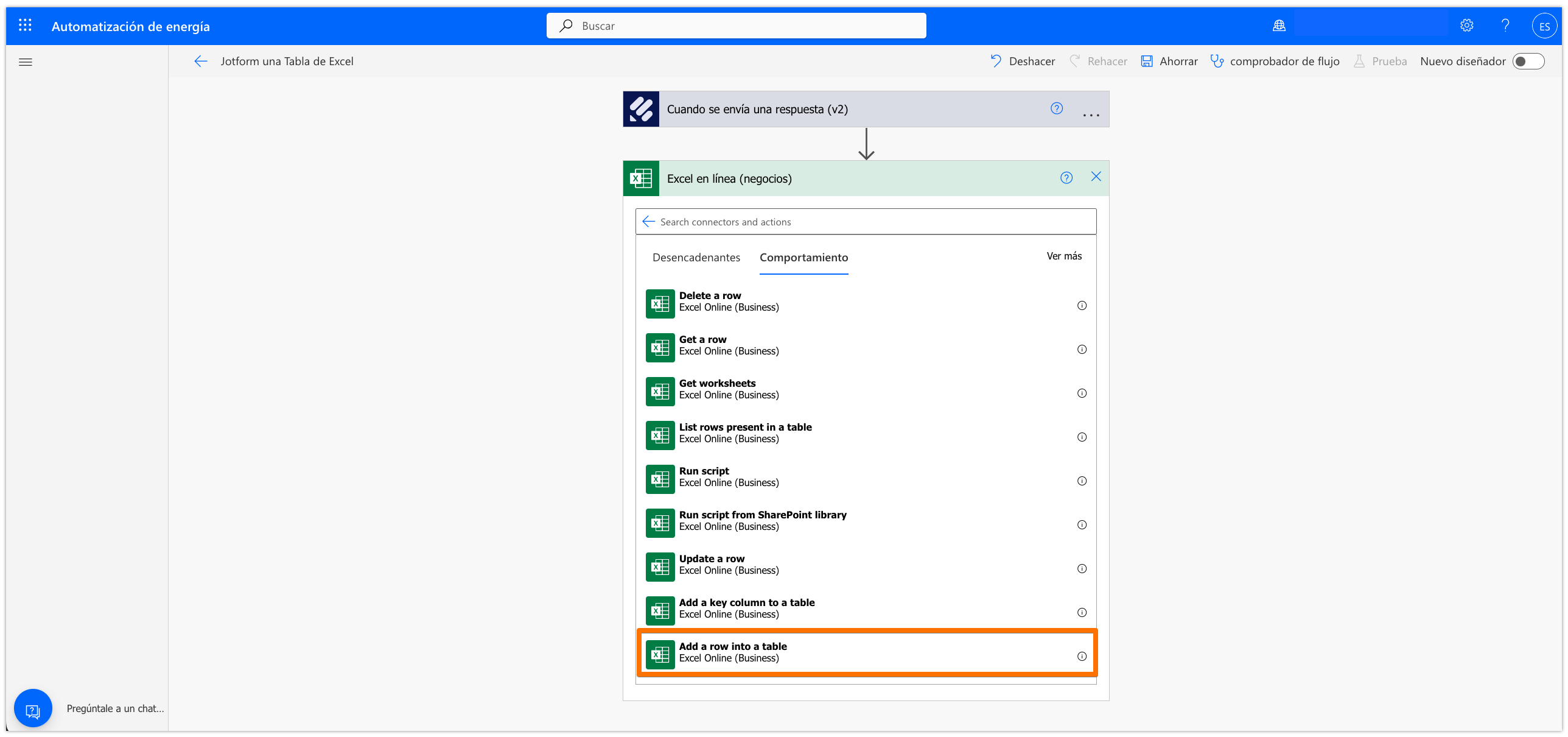This screenshot has width=1568, height=737.
Task: Open the ES account avatar
Action: coord(1544,26)
